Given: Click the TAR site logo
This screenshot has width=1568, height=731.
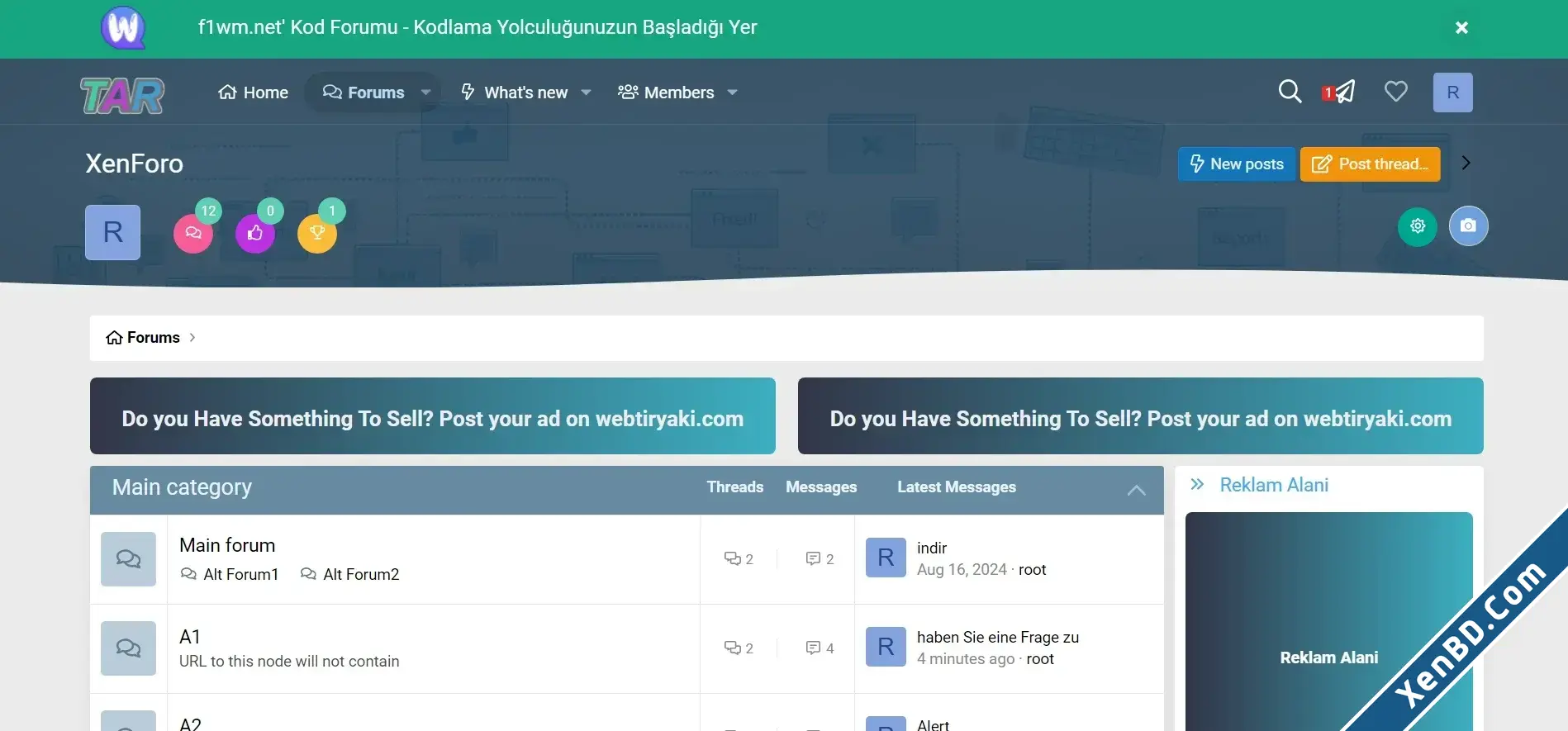Looking at the screenshot, I should tap(122, 95).
